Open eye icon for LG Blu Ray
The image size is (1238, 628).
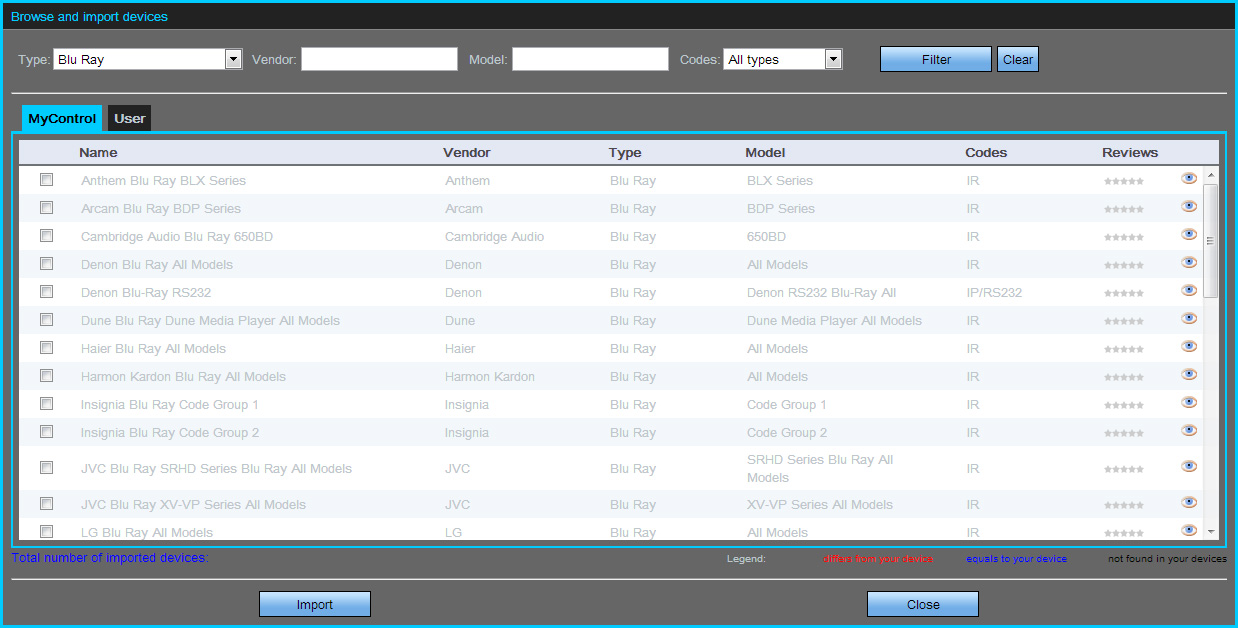coord(1189,530)
